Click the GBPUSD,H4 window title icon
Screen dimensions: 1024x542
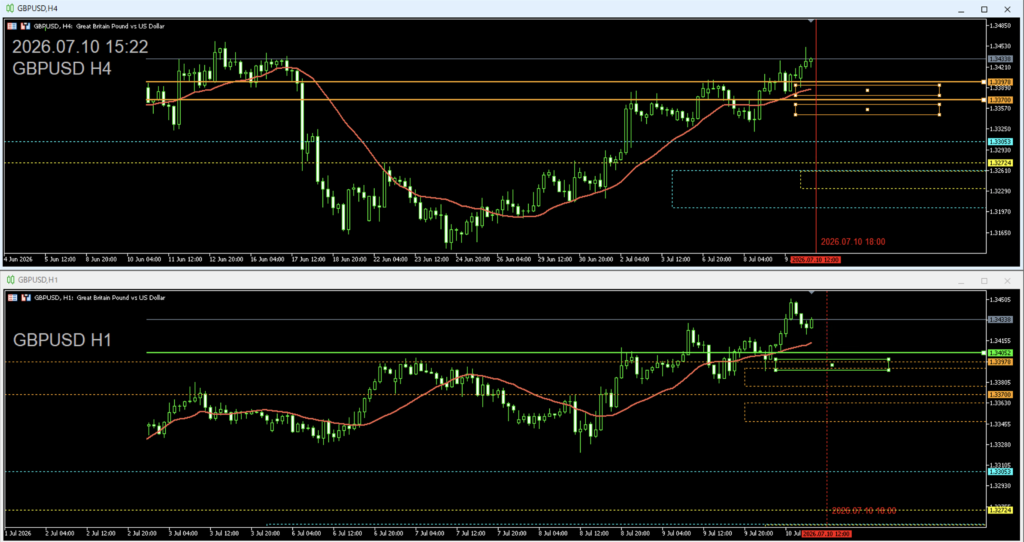(x=10, y=8)
